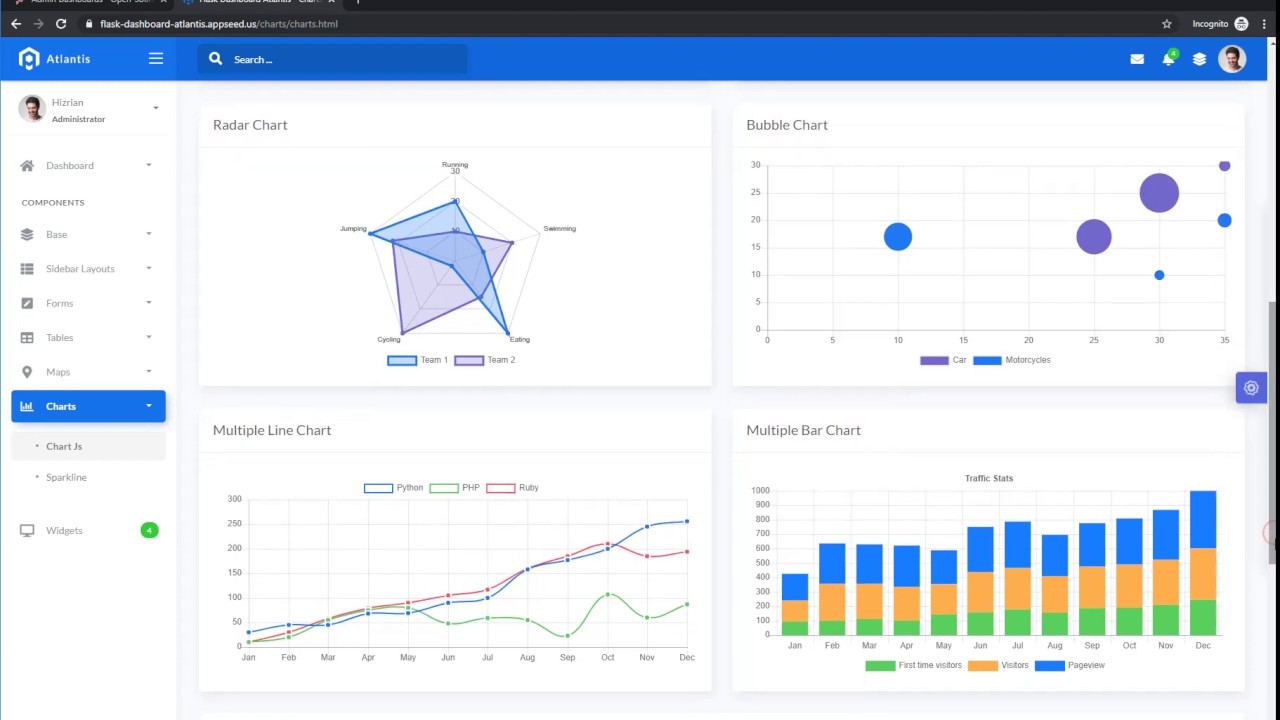Screen dimensions: 1280x720
Task: Open the quick actions layers icon
Action: pos(1199,59)
